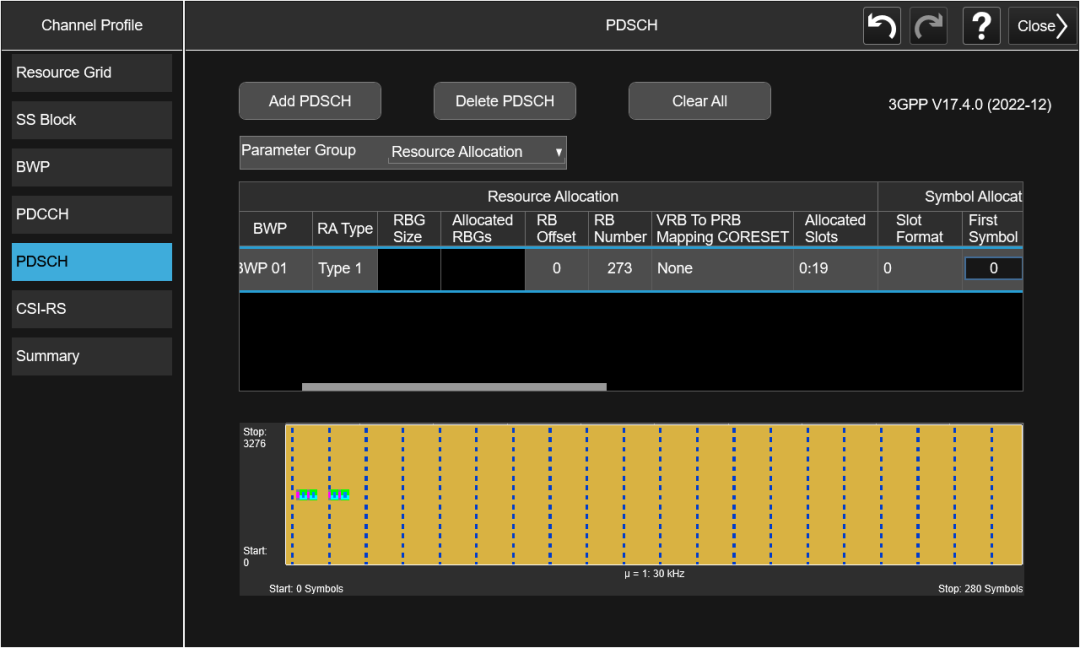1080x648 pixels.
Task: Click the redo arrow icon
Action: pos(929,26)
